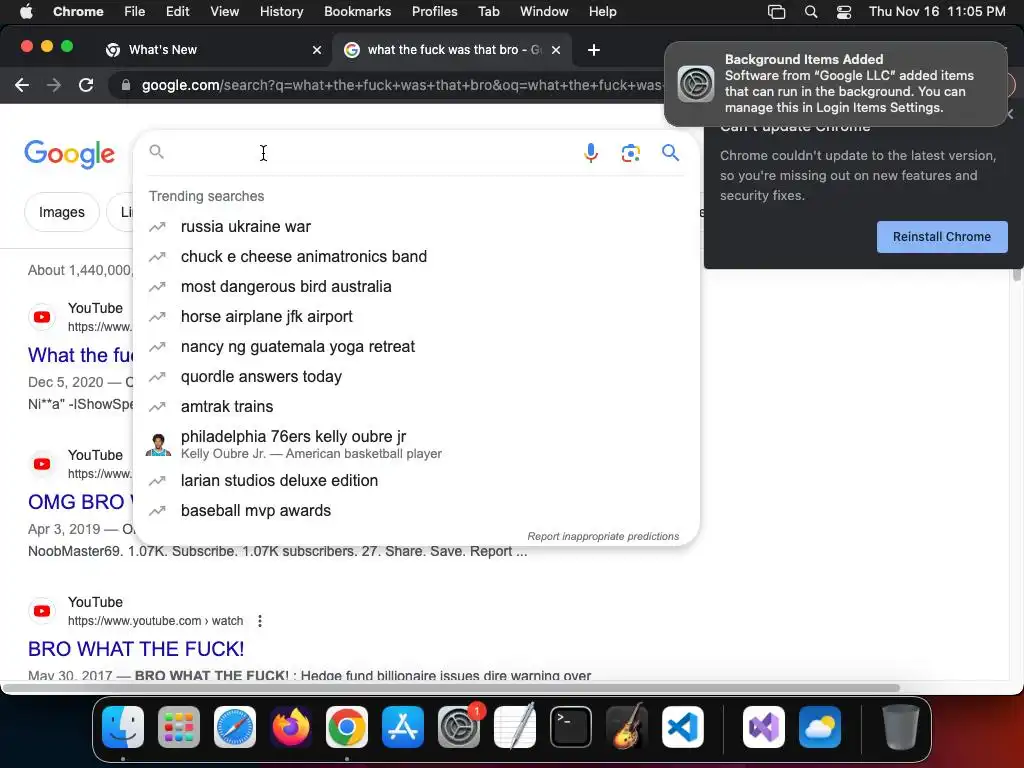Open the History menu
The image size is (1024, 768).
pyautogui.click(x=281, y=12)
